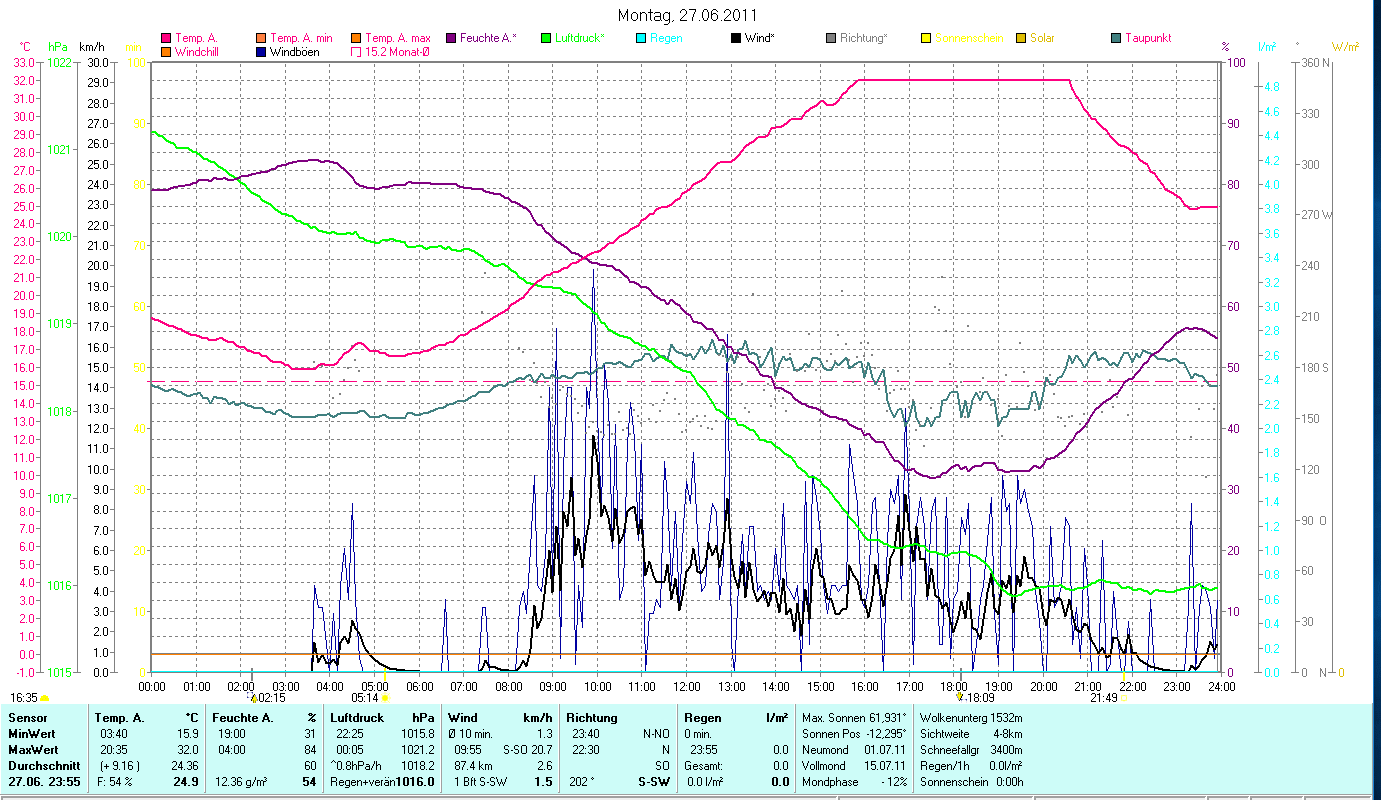The height and width of the screenshot is (800, 1381).
Task: Click the green Luftdruck* legend square
Action: point(546,38)
